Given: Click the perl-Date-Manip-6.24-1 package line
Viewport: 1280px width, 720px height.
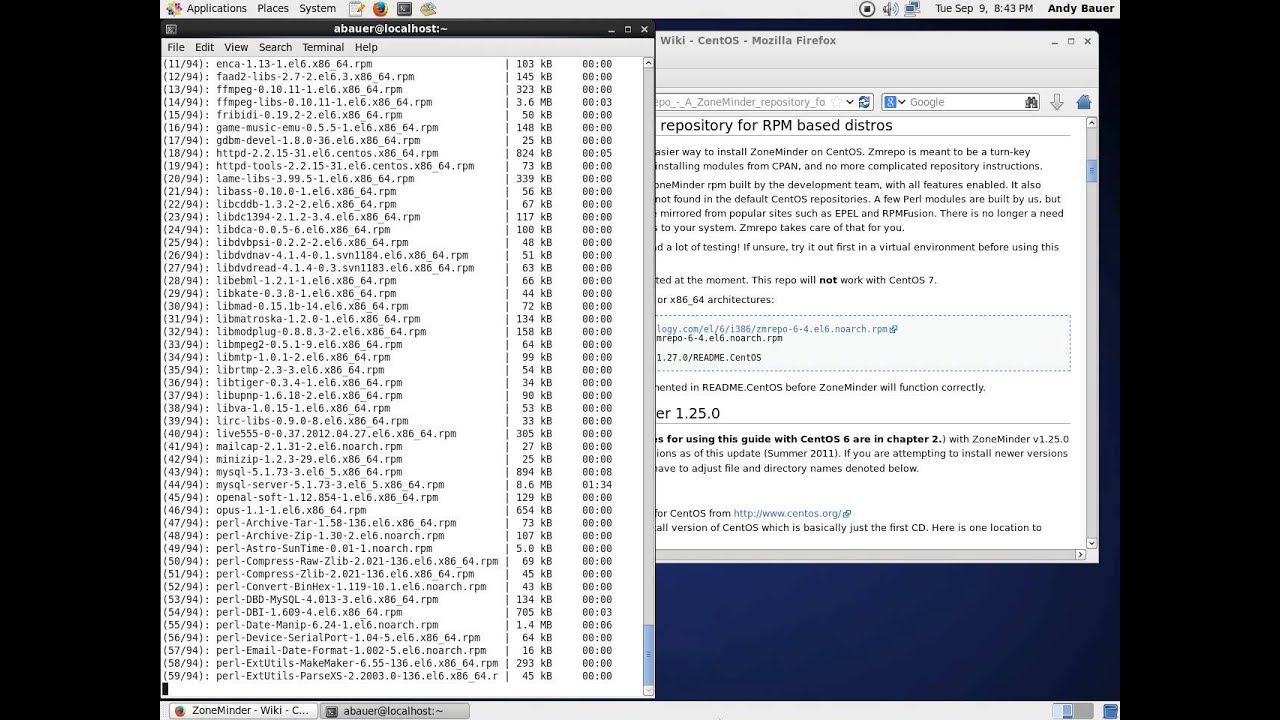Looking at the screenshot, I should [388, 625].
